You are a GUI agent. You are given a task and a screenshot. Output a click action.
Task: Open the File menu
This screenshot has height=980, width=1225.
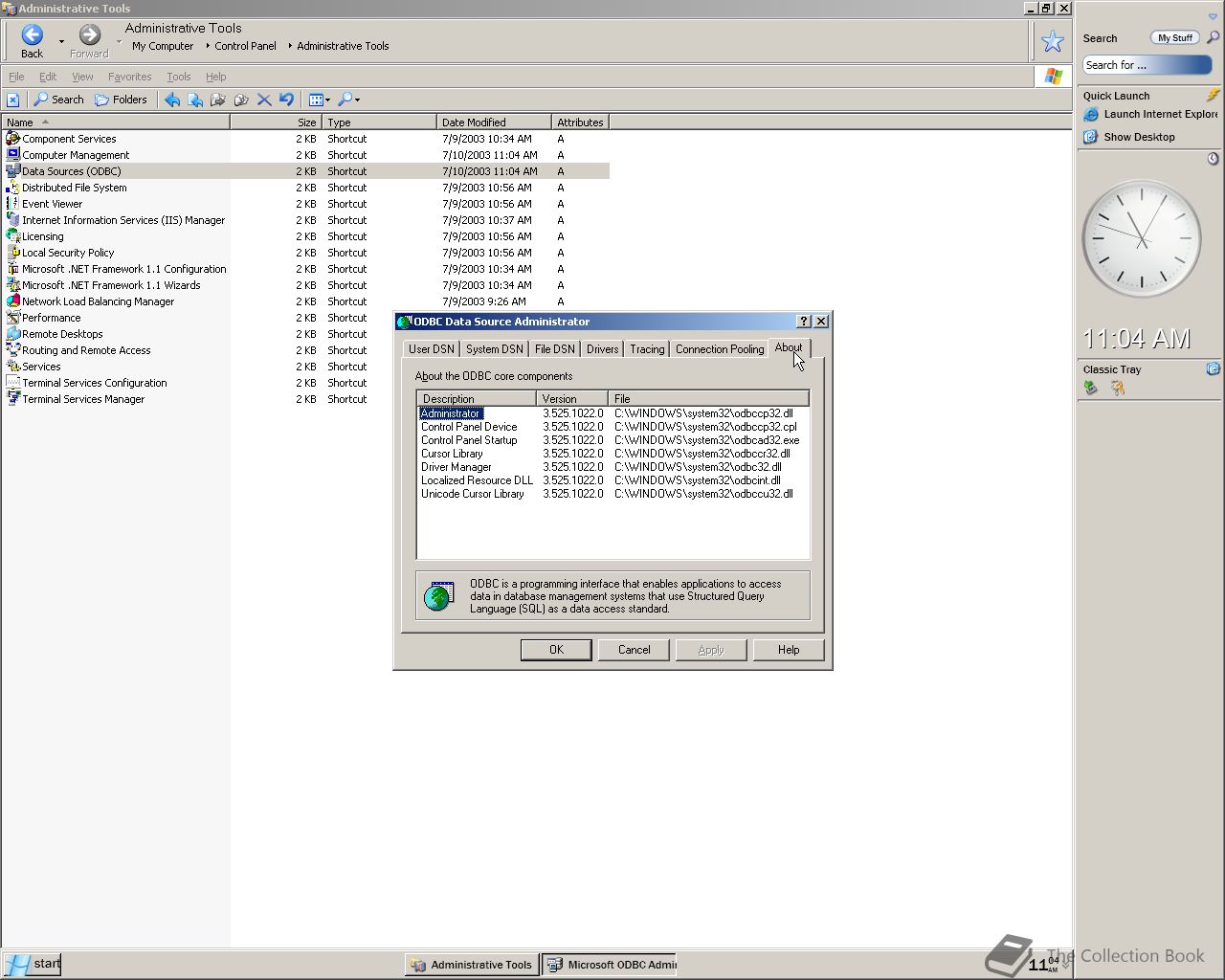[x=16, y=77]
